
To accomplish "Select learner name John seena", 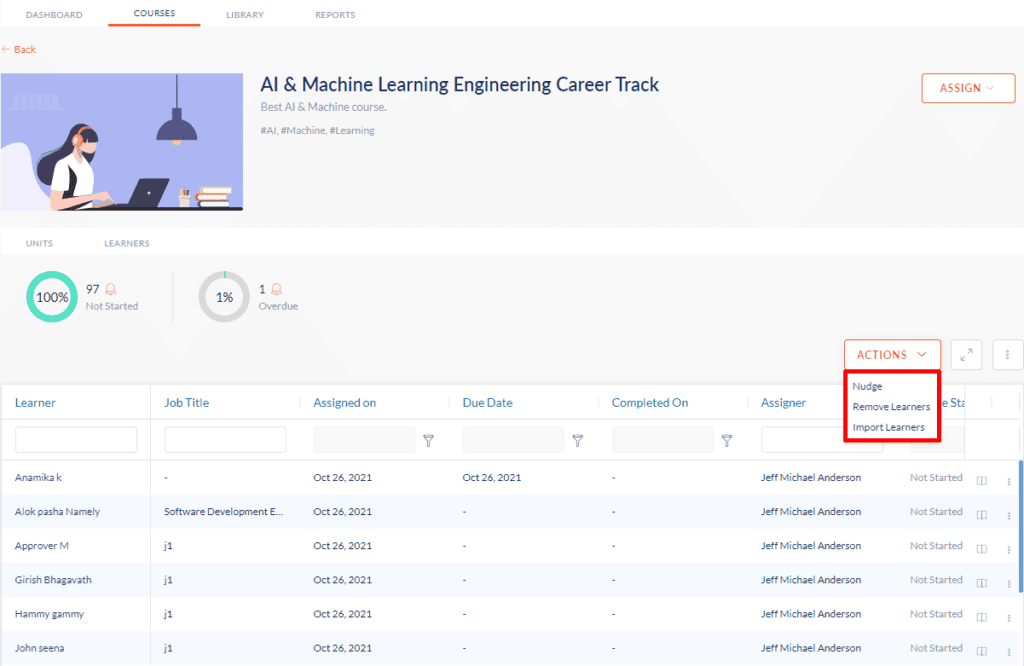I will (x=39, y=648).
